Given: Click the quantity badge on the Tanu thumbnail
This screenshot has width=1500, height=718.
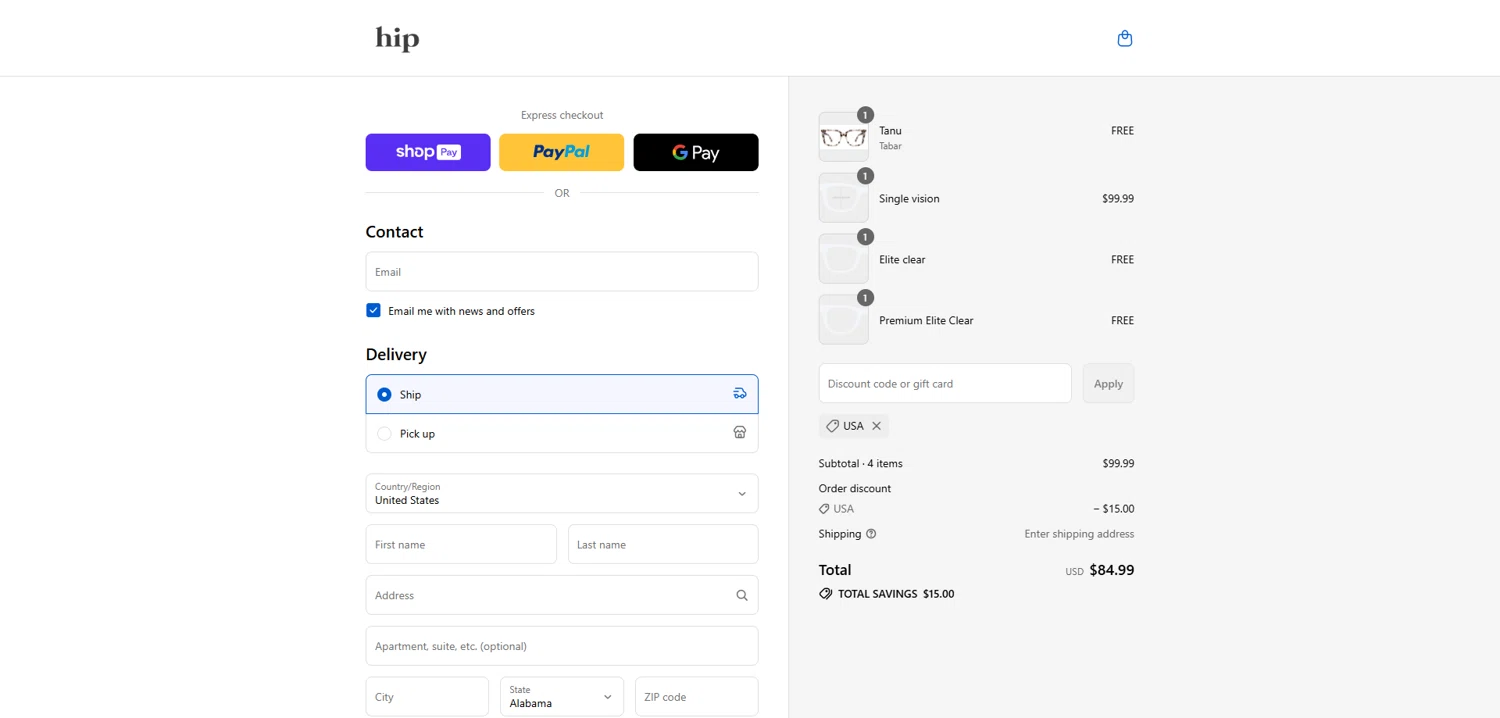Looking at the screenshot, I should click(x=865, y=115).
